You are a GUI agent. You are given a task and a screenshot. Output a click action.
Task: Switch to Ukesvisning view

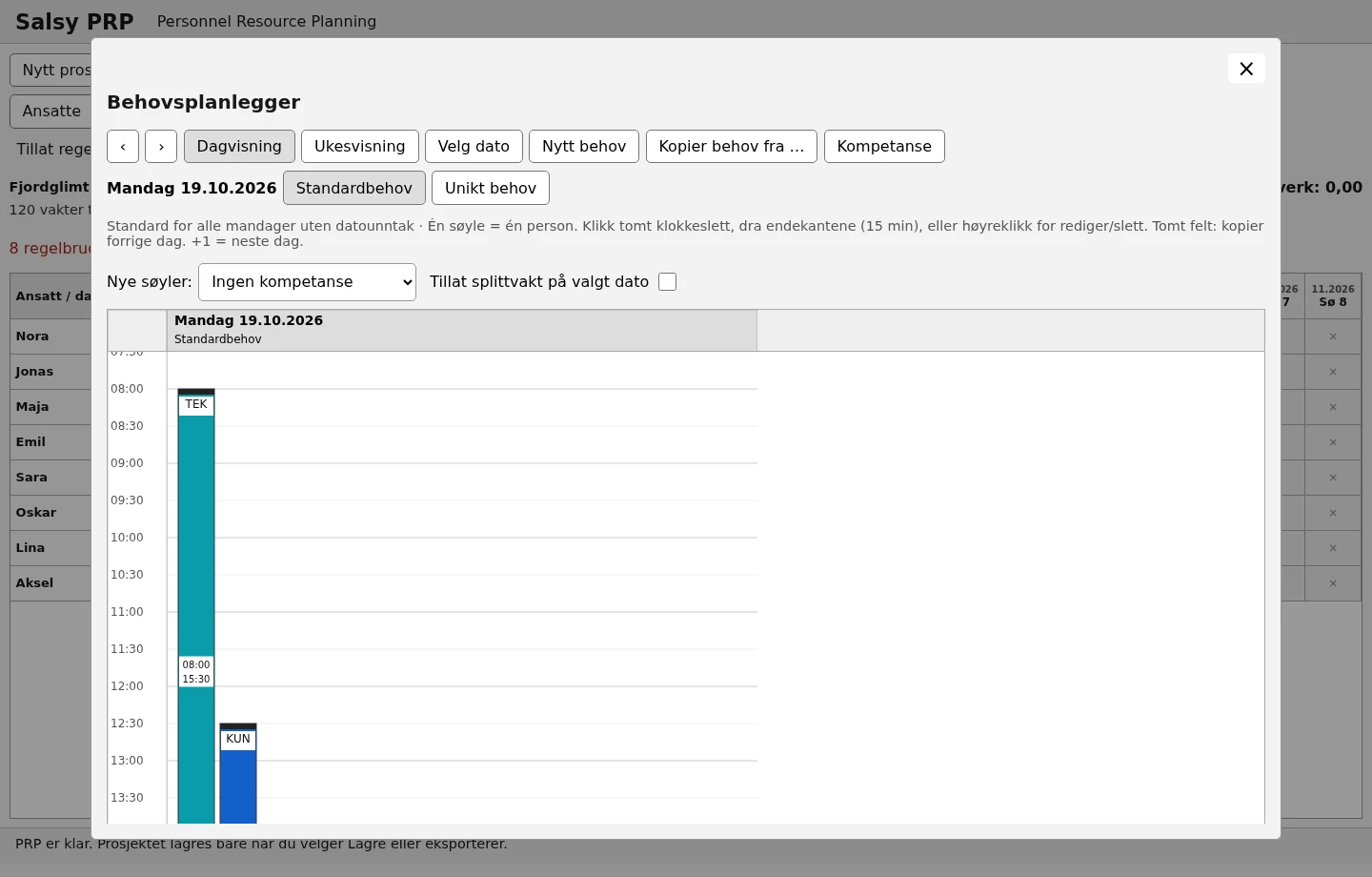pyautogui.click(x=360, y=147)
